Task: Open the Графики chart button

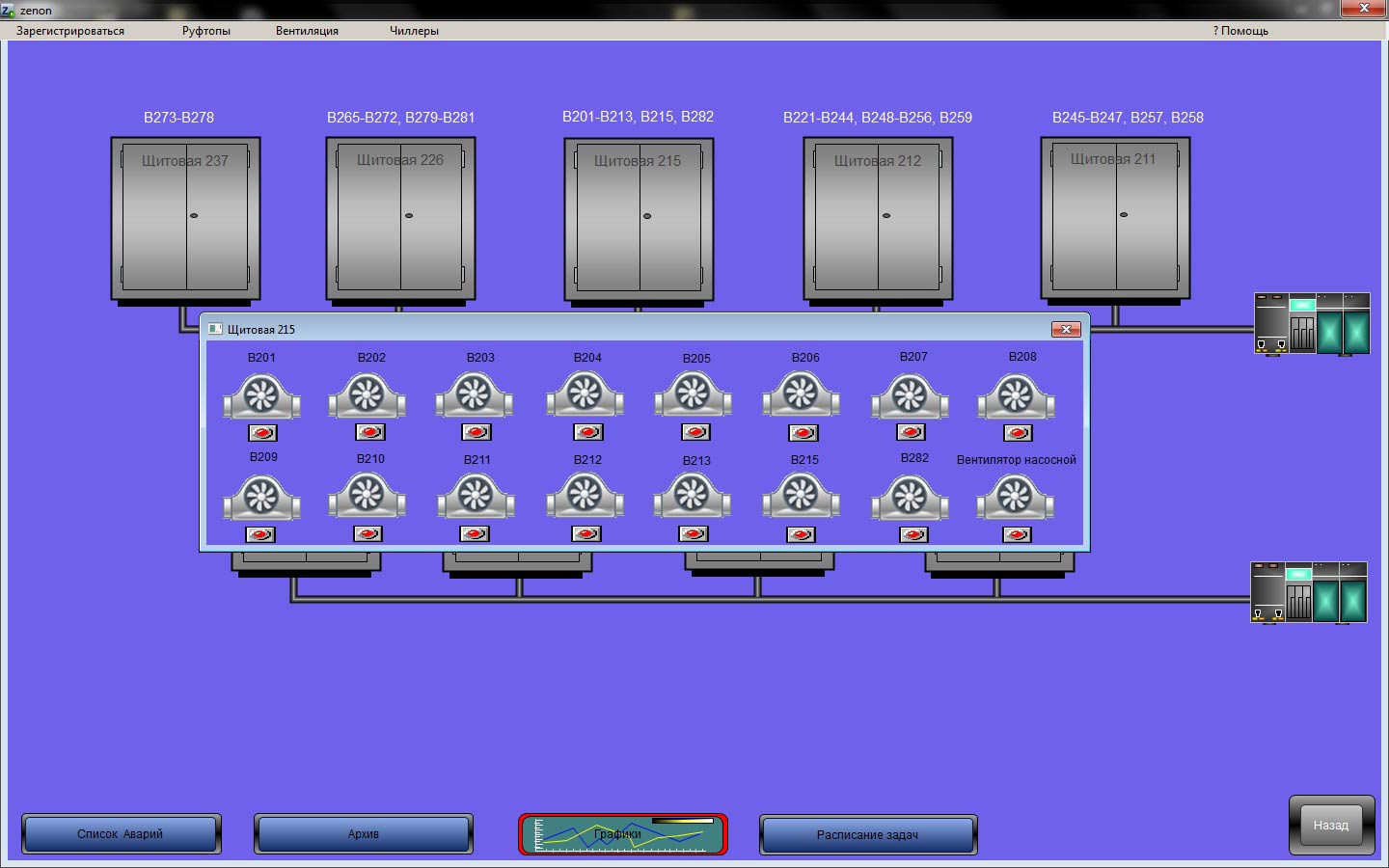Action: [622, 834]
